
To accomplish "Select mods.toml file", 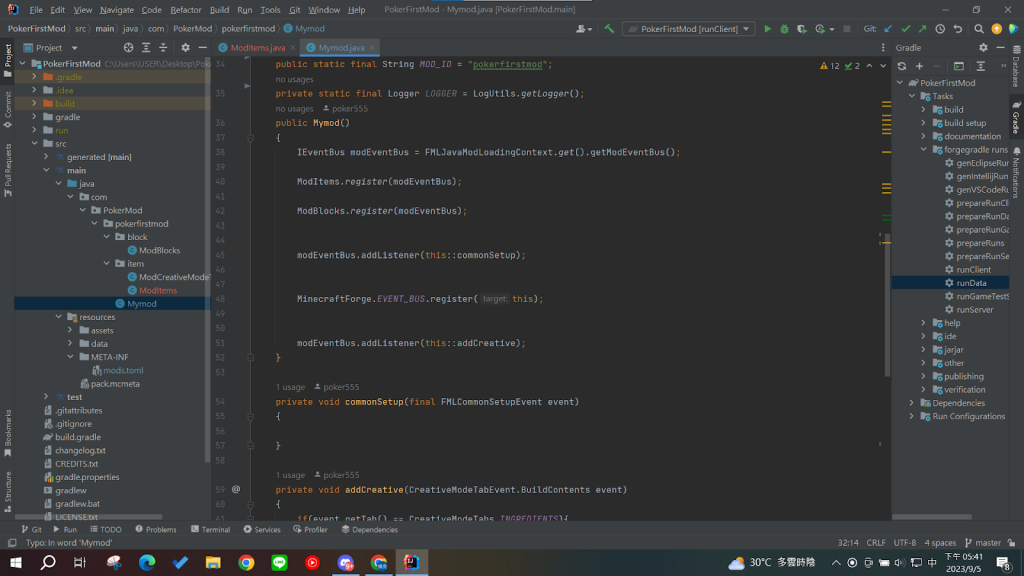I will click(123, 370).
